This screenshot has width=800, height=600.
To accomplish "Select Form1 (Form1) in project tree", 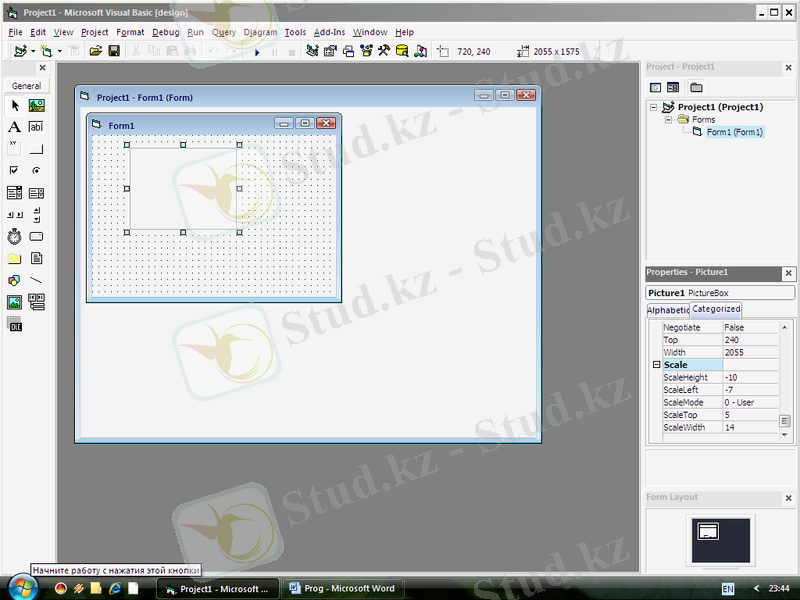I will (735, 132).
